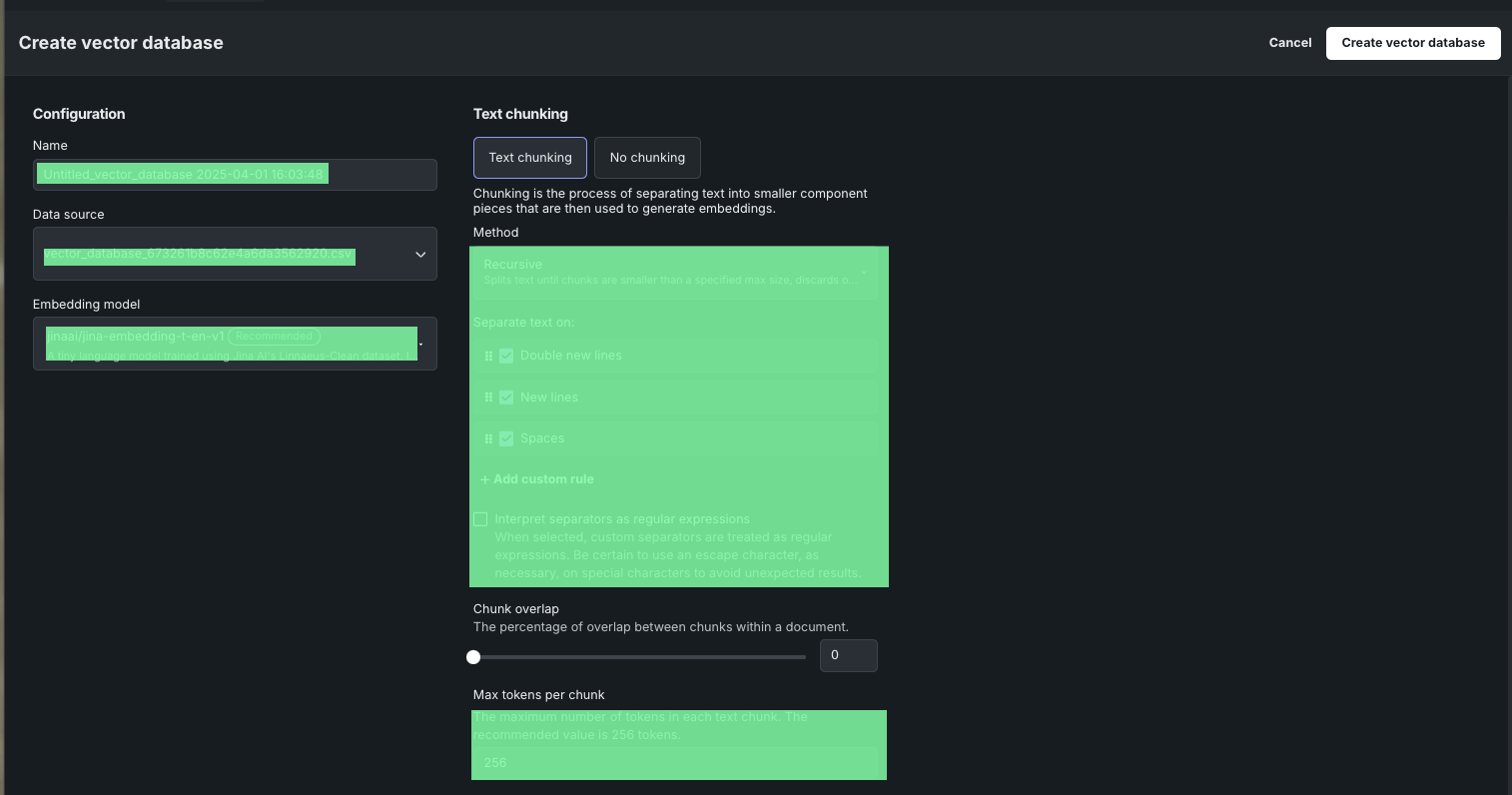Click the Max tokens per chunk field
The height and width of the screenshot is (795, 1512).
(675, 763)
